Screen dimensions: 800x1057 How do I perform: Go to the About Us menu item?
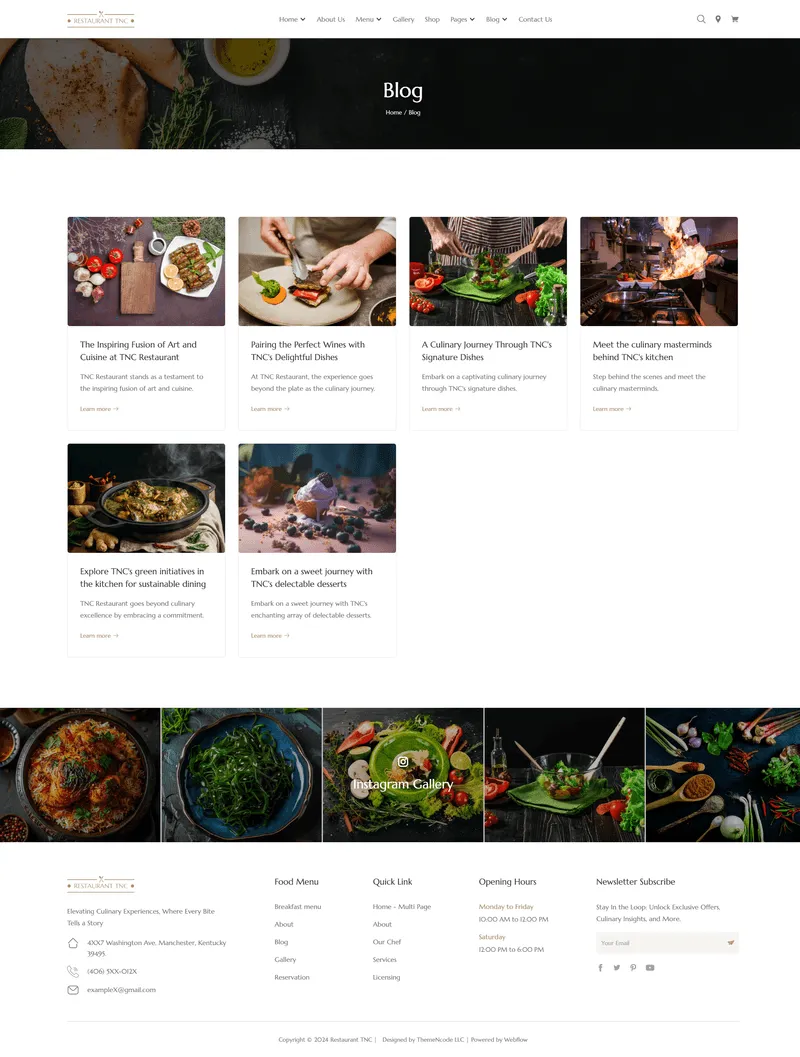[331, 20]
